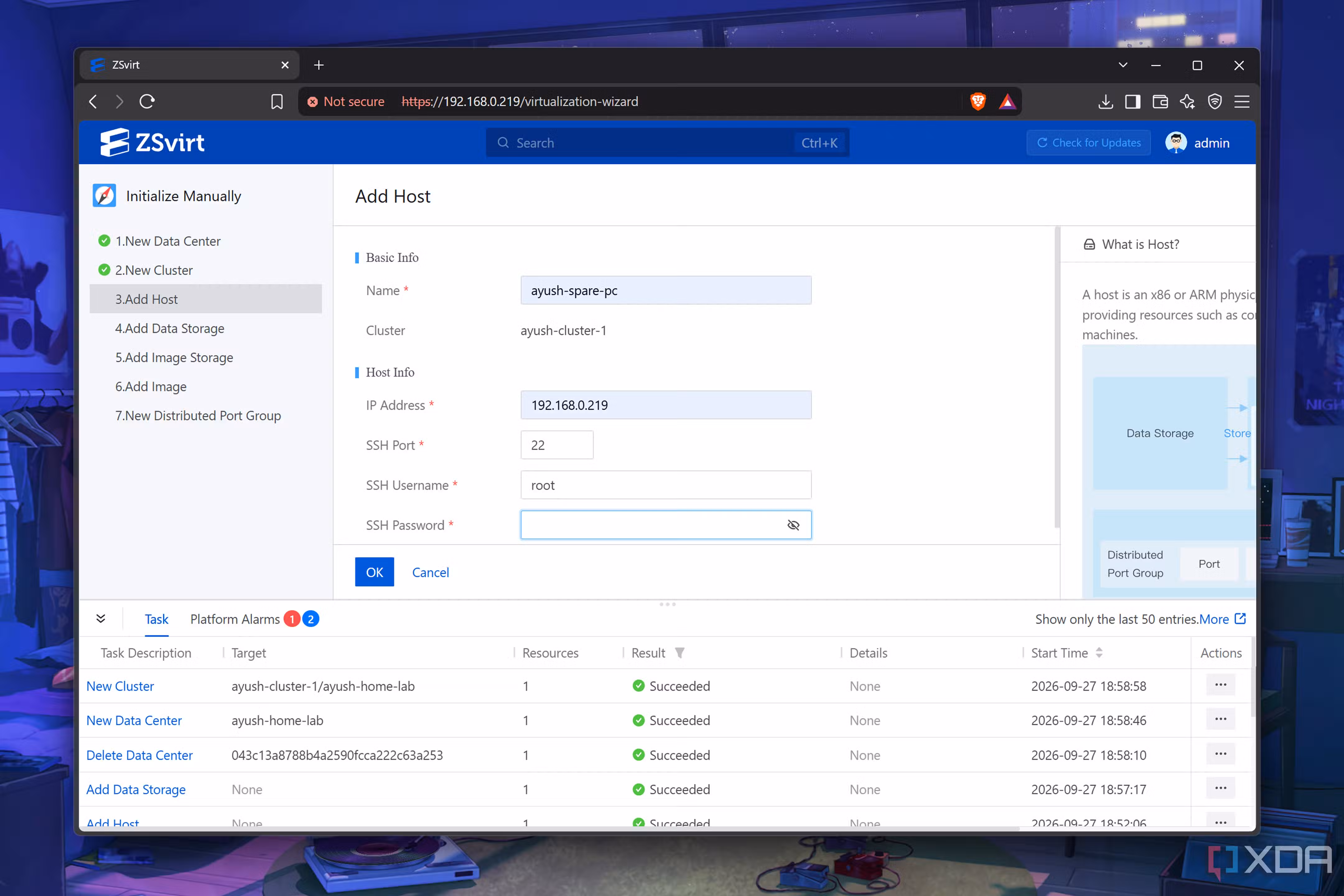The width and height of the screenshot is (1344, 896).
Task: Switch to the Task tab
Action: [x=156, y=619]
